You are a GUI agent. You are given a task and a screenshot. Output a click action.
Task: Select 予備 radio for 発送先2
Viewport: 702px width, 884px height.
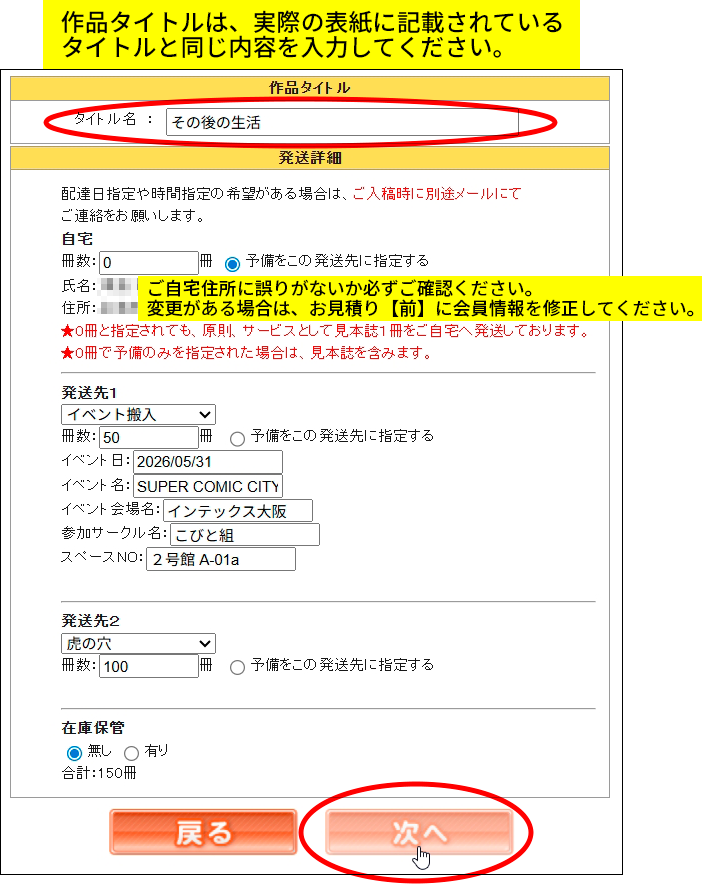click(x=237, y=667)
